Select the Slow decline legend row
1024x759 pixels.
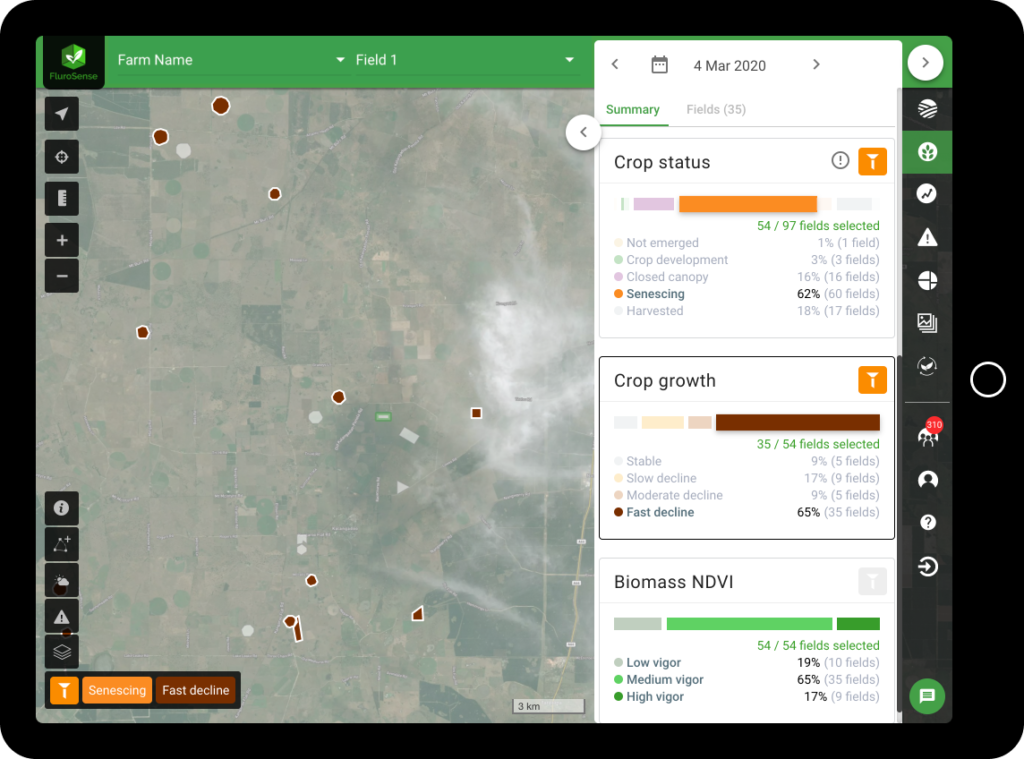click(x=746, y=478)
